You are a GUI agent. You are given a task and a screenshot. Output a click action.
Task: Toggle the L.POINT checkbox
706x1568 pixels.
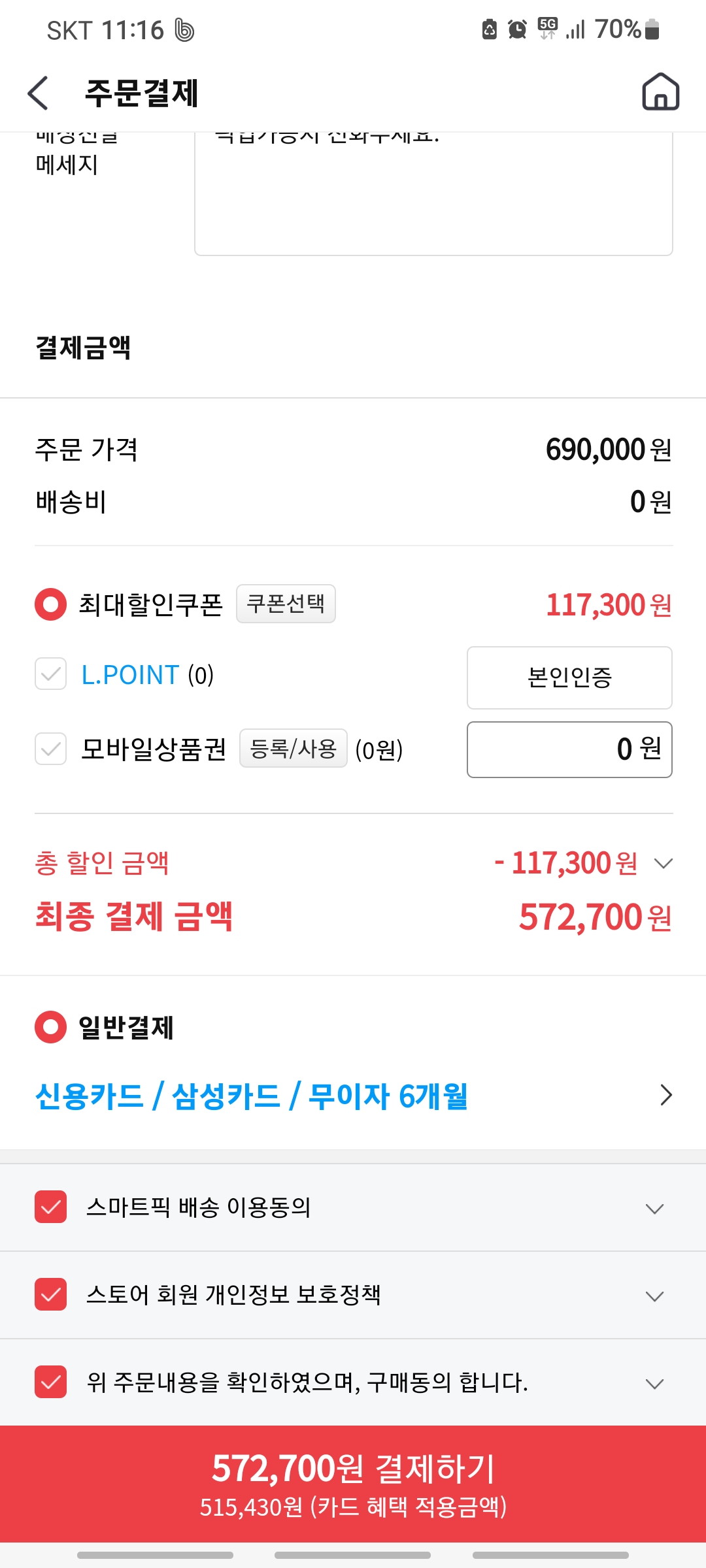[x=51, y=674]
